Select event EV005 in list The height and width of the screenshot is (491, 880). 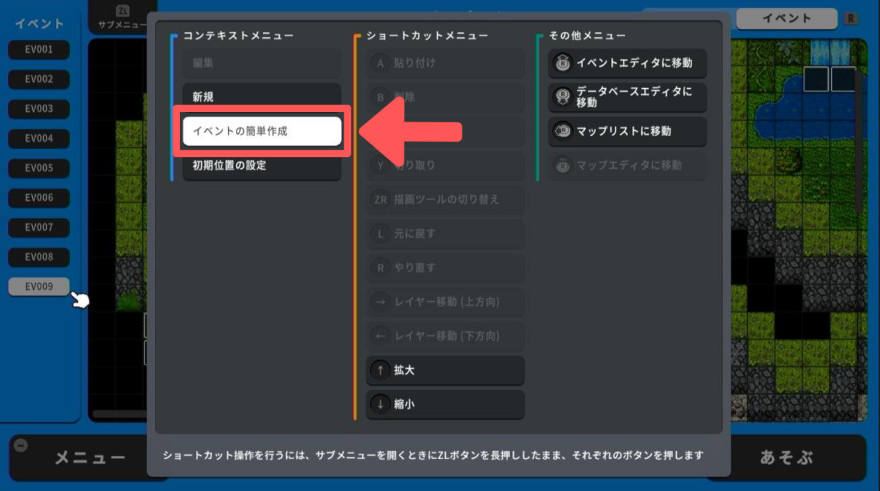click(39, 168)
